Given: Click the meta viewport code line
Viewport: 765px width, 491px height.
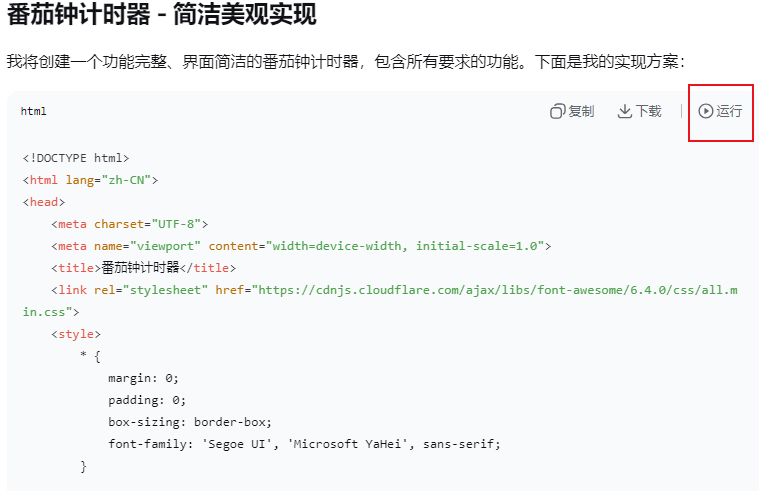Looking at the screenshot, I should point(301,246).
